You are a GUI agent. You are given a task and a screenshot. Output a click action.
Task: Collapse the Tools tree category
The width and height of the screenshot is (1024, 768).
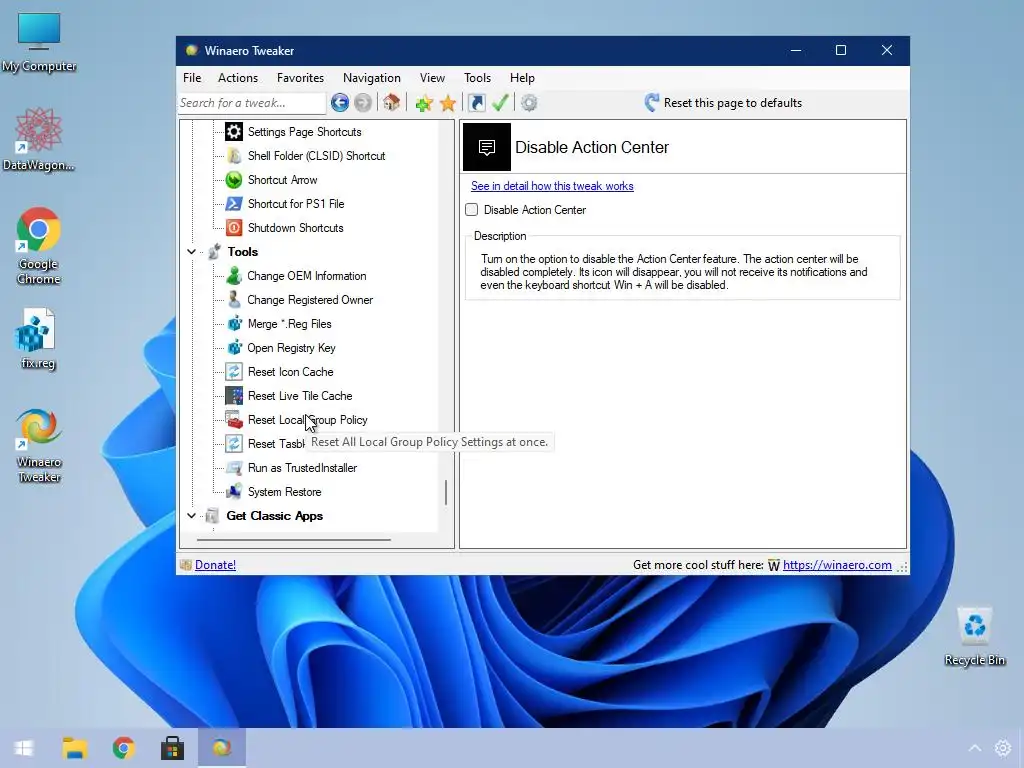[191, 252]
